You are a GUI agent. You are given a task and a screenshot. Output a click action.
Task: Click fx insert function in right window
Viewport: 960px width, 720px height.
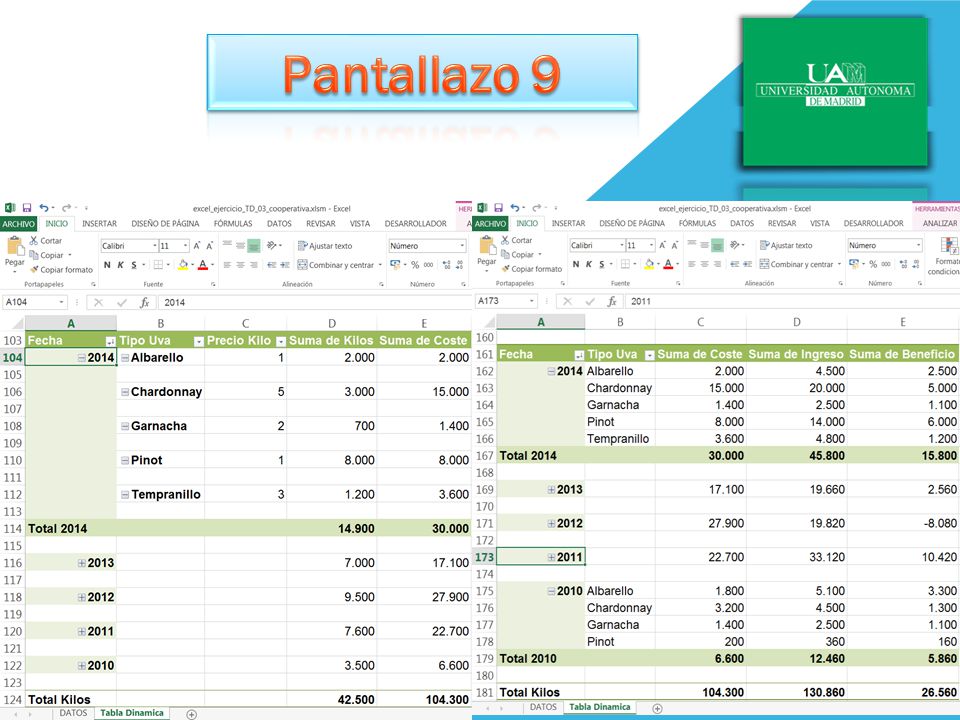click(x=612, y=301)
